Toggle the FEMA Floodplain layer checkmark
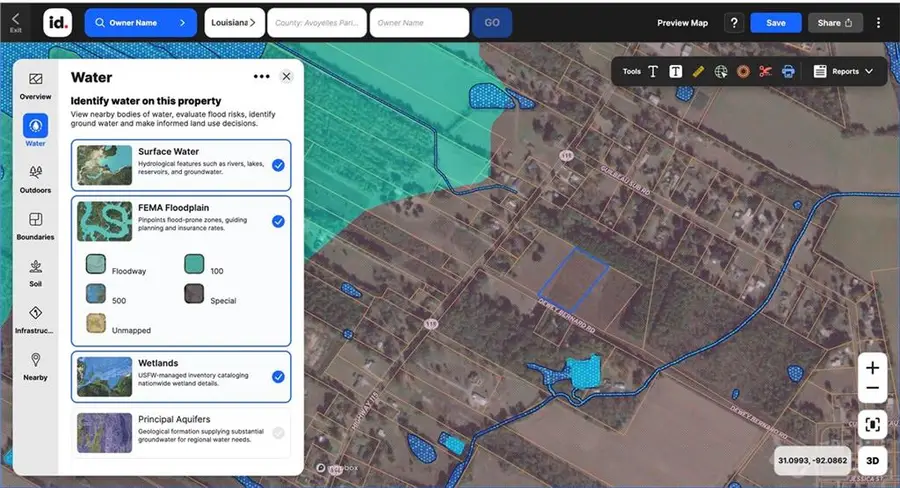 tap(278, 221)
